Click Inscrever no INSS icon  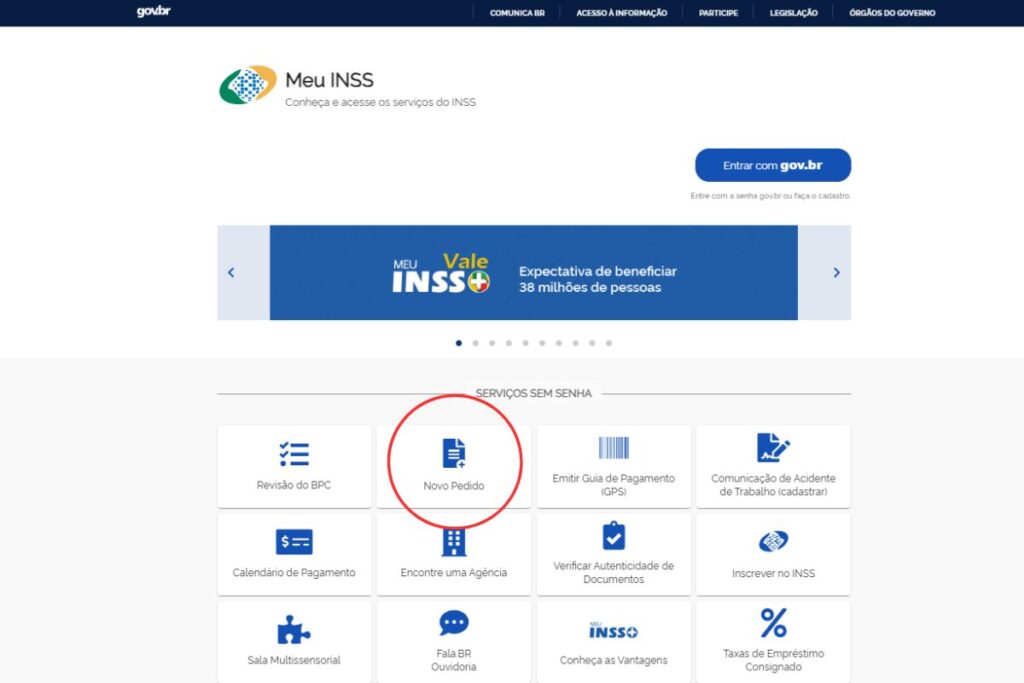[x=773, y=541]
